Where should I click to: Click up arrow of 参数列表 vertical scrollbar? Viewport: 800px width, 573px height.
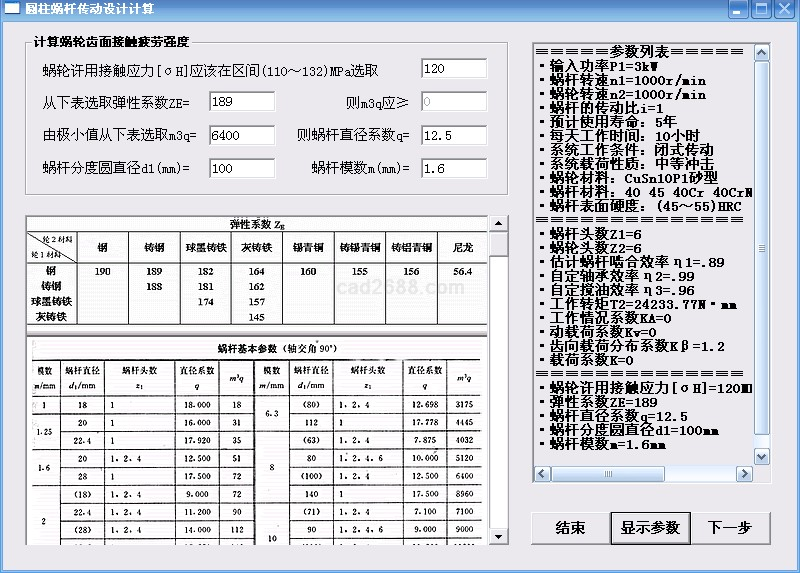tap(761, 51)
